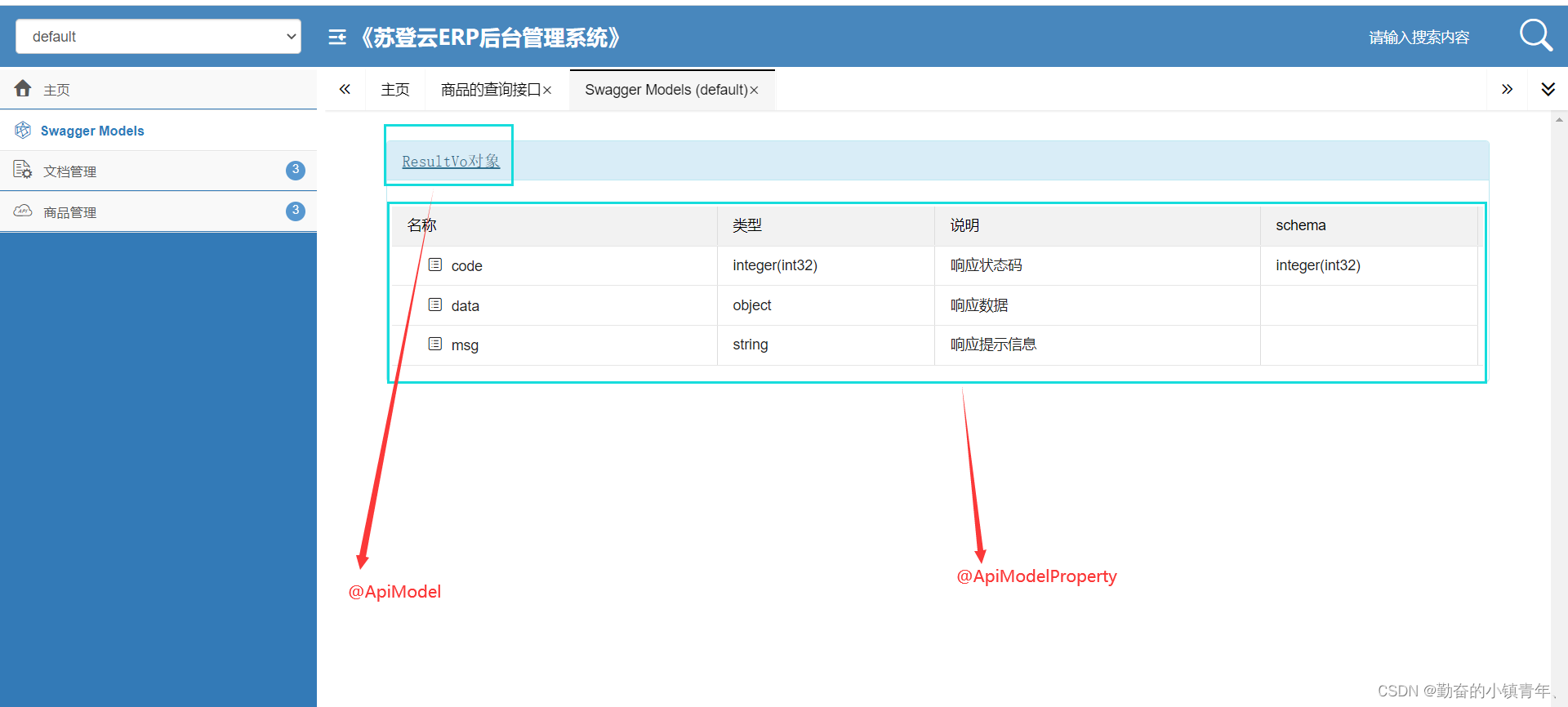Viewport: 1568px width, 707px height.
Task: Switch to 商品的查询接口 tab
Action: coord(491,90)
